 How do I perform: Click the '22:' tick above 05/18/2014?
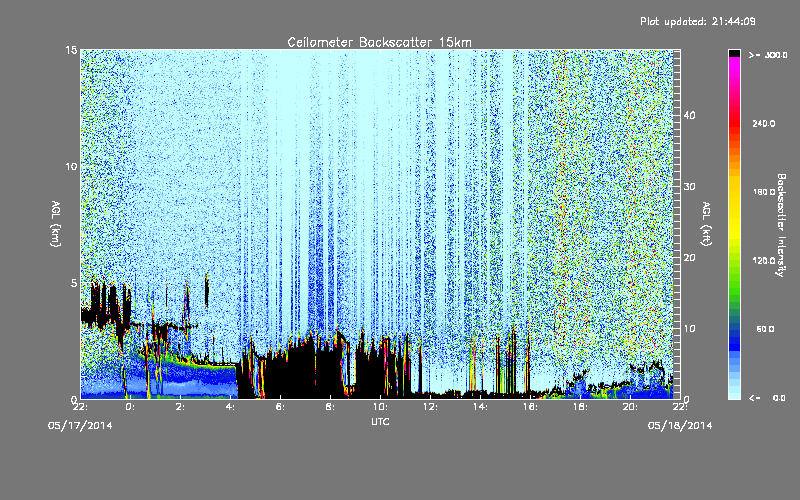(x=680, y=407)
